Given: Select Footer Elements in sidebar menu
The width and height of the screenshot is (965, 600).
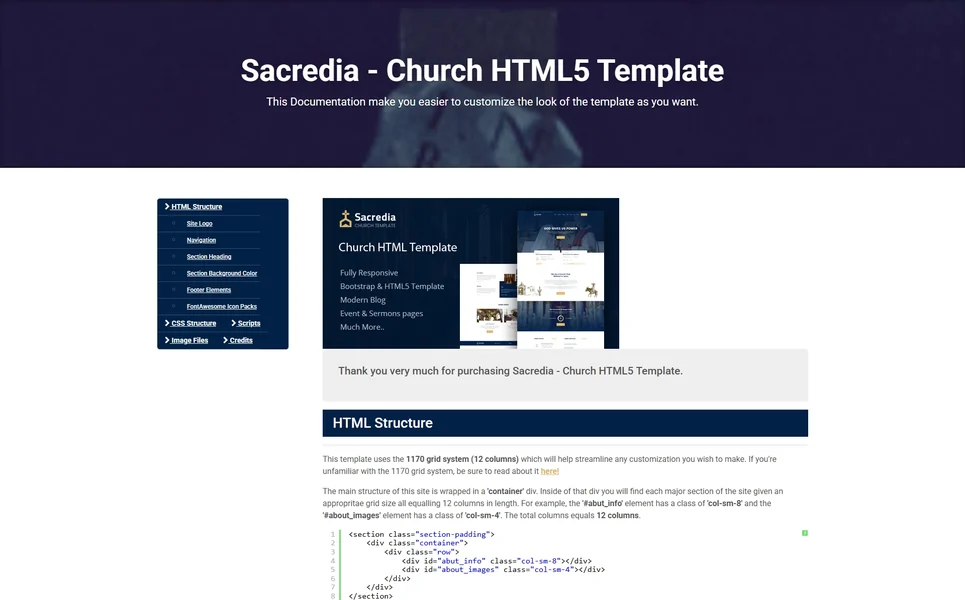Looking at the screenshot, I should point(208,290).
